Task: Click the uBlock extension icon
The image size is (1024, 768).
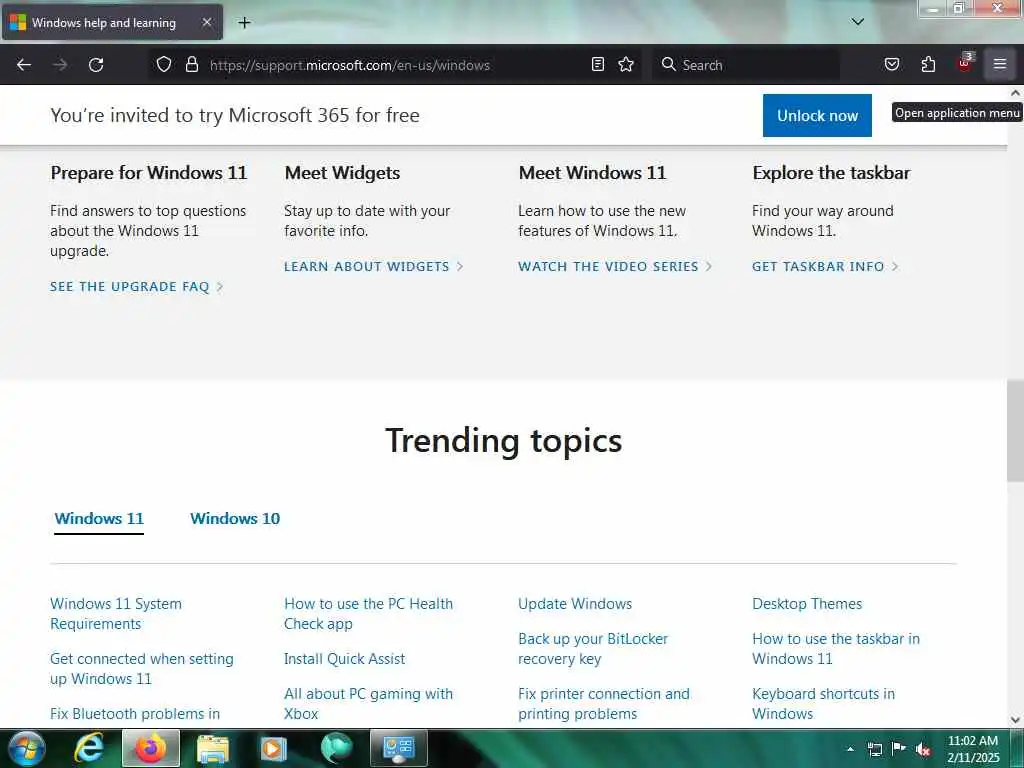Action: [965, 63]
